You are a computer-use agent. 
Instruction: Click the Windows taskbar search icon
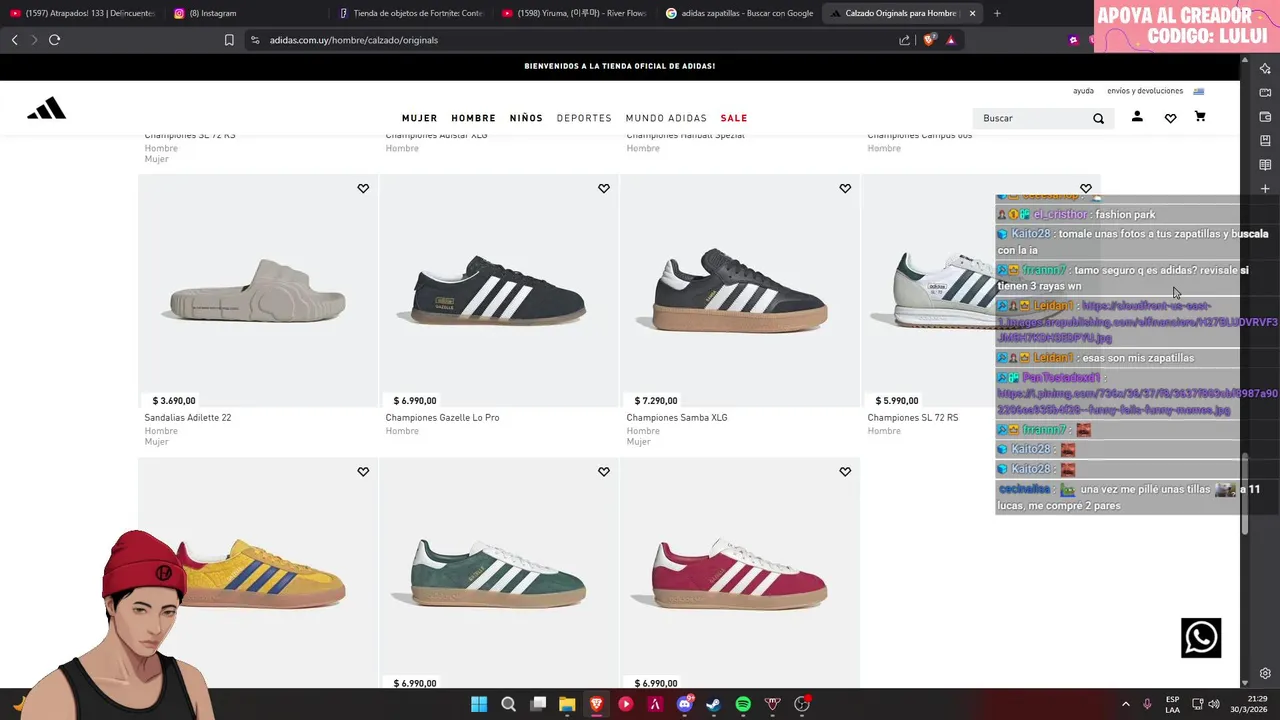coord(508,704)
